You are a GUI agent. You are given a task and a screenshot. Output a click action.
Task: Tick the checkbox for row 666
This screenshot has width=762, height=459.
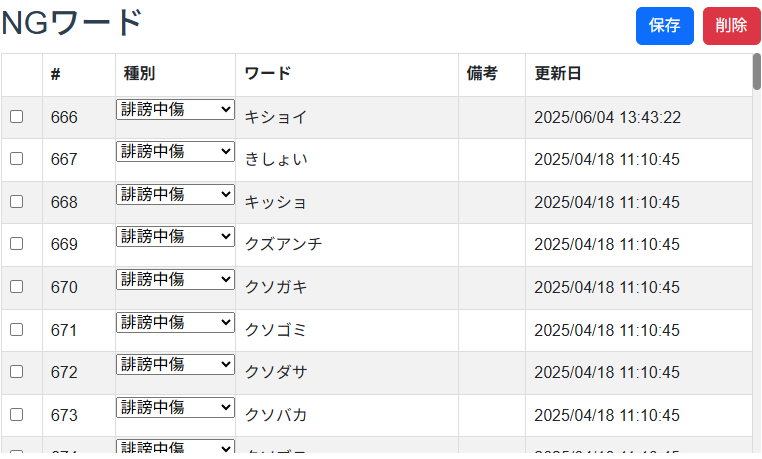tap(16, 117)
